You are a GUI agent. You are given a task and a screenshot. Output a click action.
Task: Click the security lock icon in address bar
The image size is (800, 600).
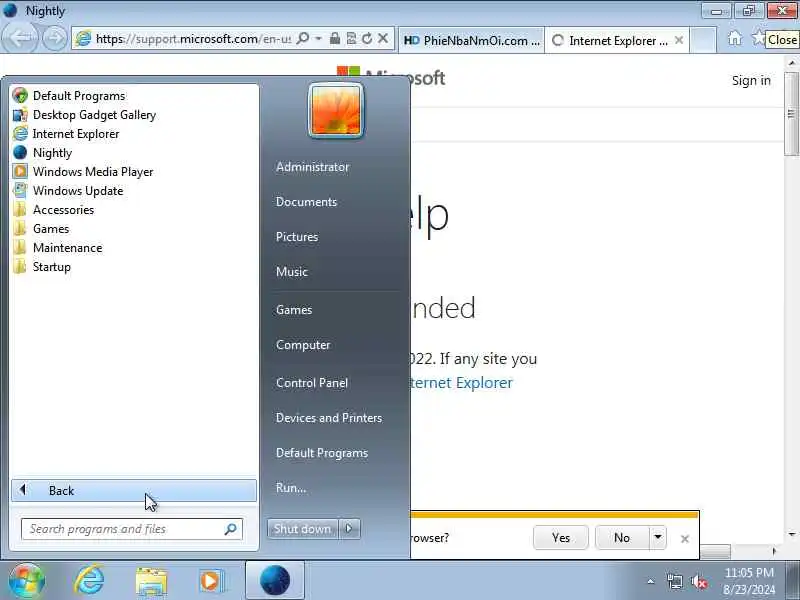(335, 38)
